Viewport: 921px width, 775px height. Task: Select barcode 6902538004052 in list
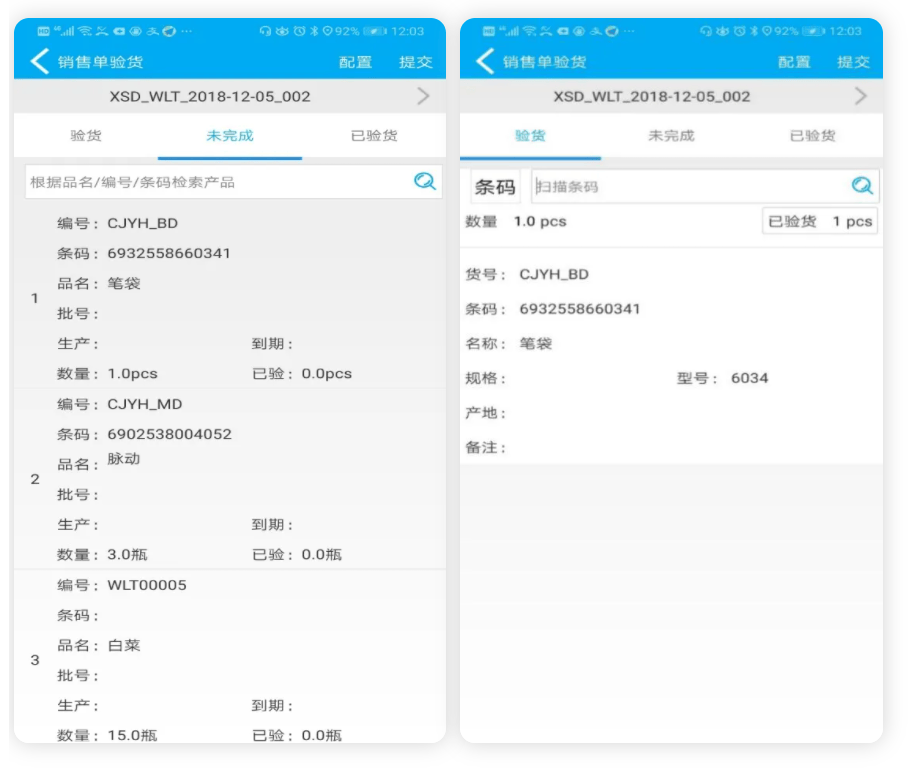169,434
